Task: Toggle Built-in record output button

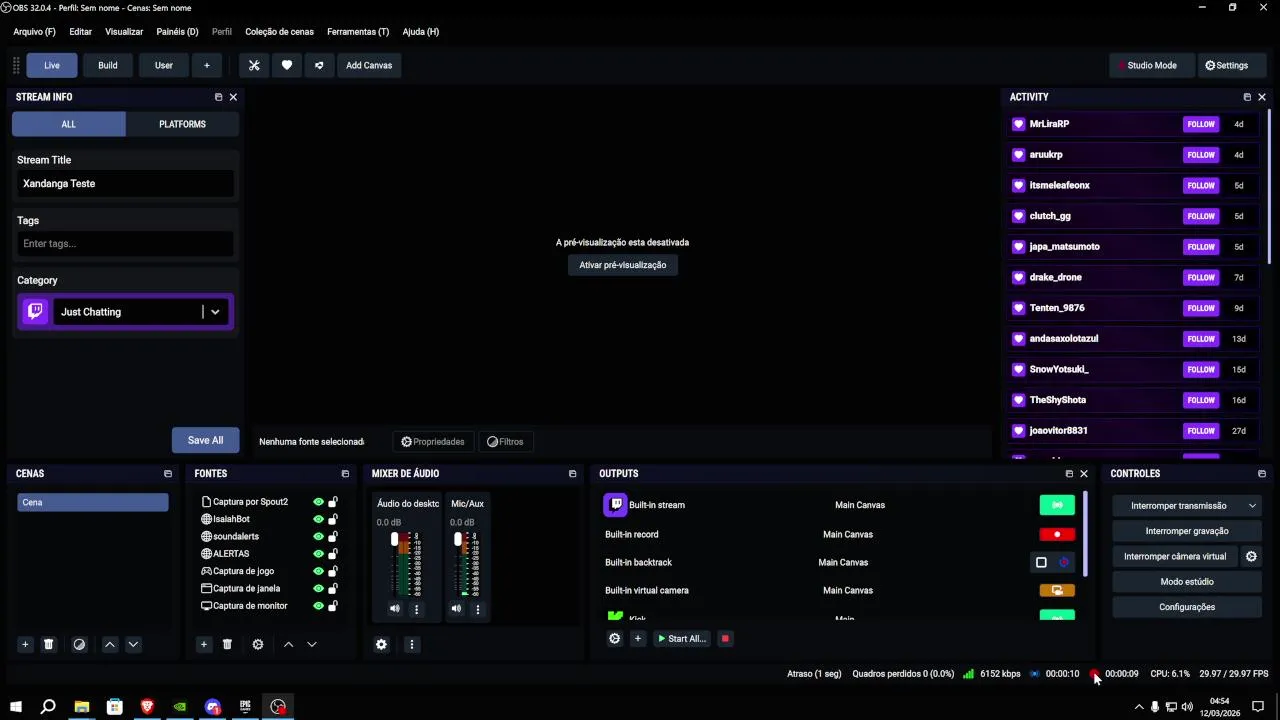Action: coord(1057,534)
